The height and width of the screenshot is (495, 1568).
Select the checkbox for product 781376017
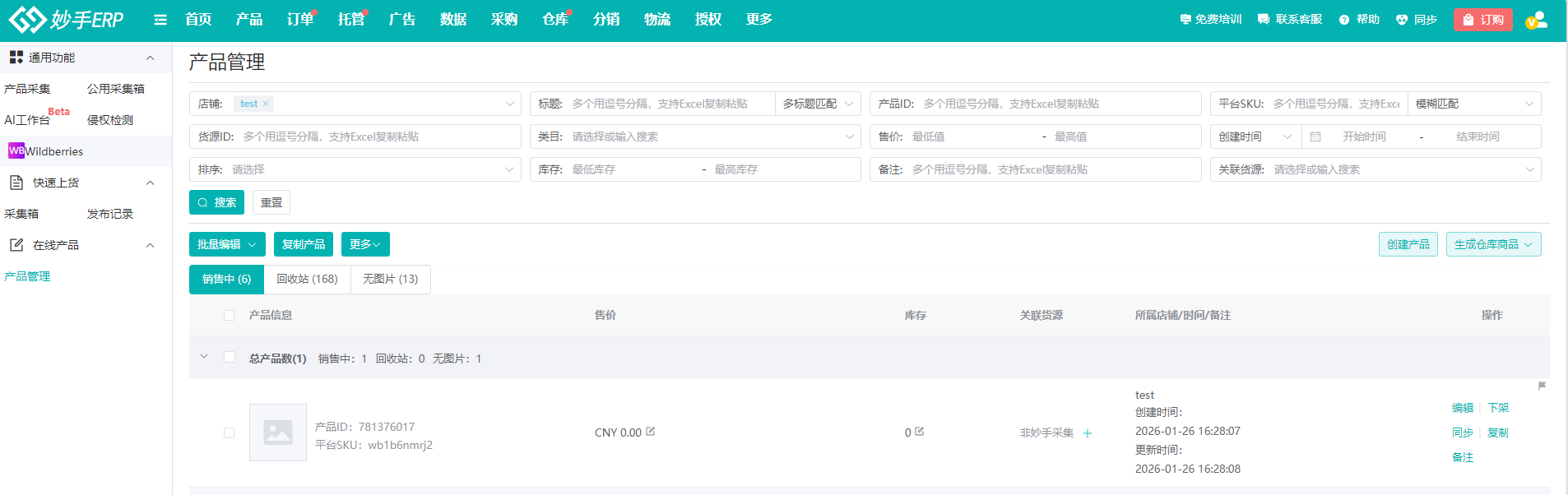(230, 433)
